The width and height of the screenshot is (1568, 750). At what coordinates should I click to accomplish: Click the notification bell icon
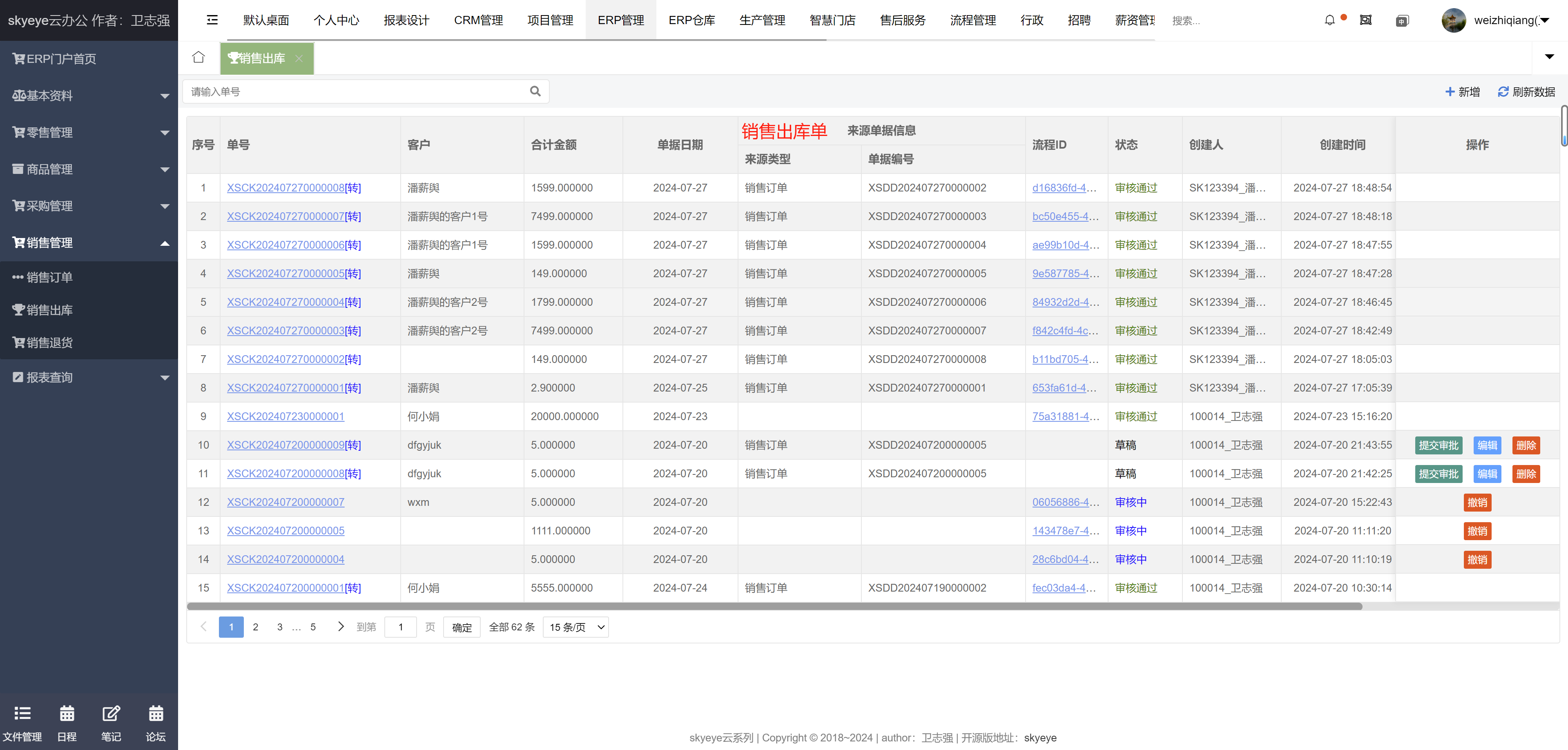pyautogui.click(x=1329, y=20)
